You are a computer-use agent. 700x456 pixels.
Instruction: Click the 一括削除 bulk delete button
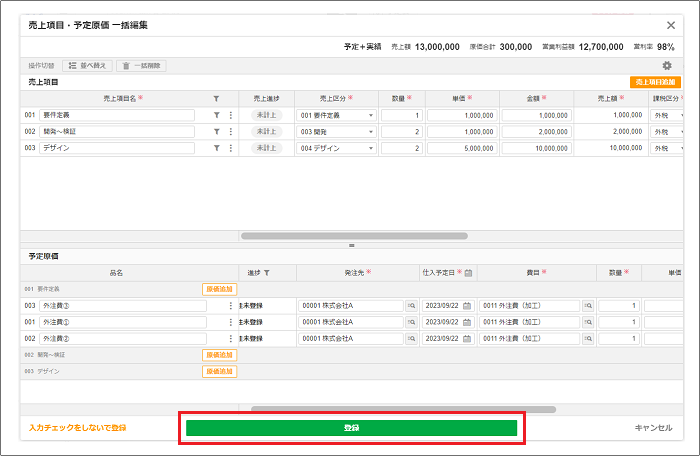click(x=141, y=66)
